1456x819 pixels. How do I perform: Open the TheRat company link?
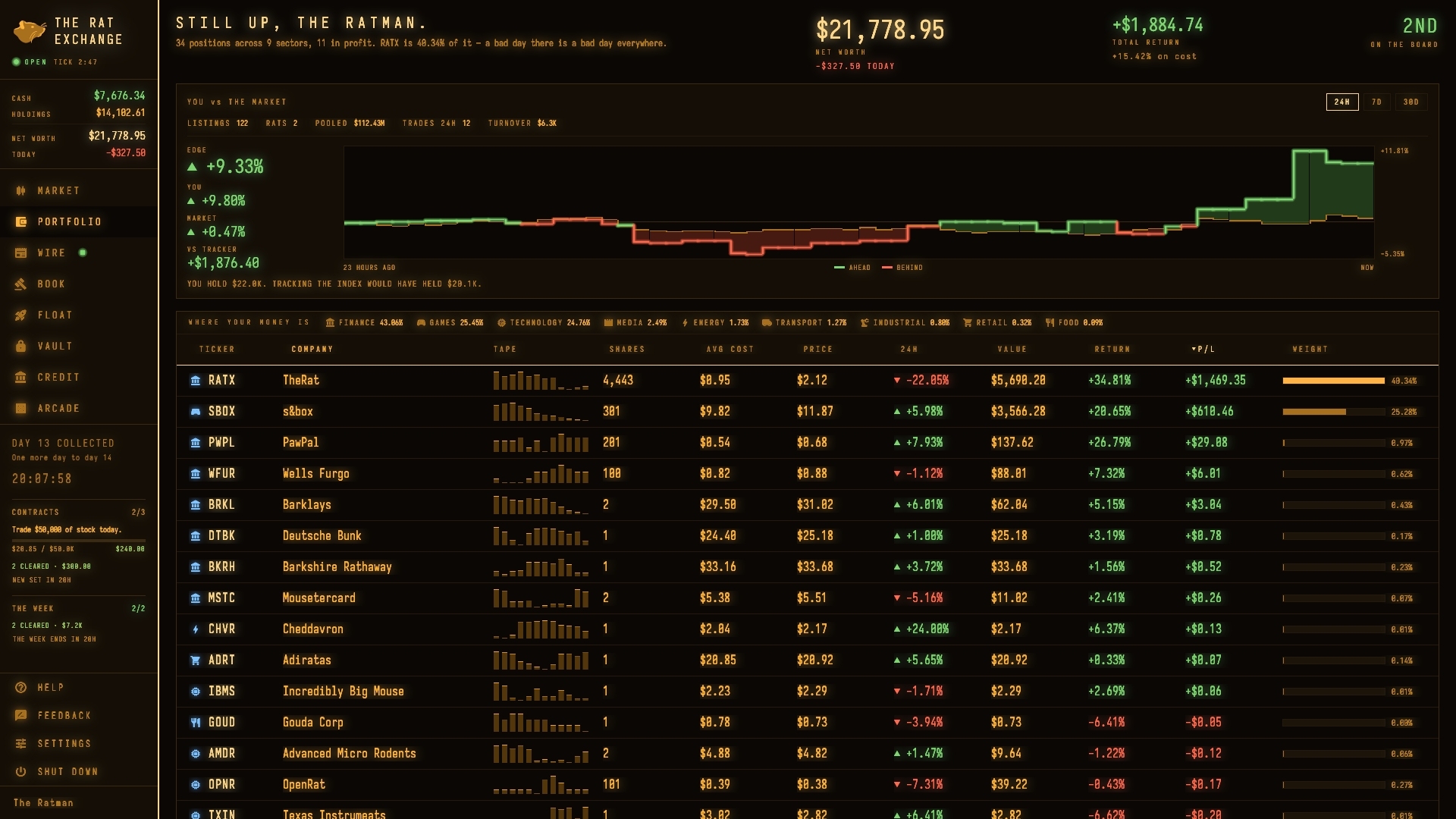click(301, 380)
